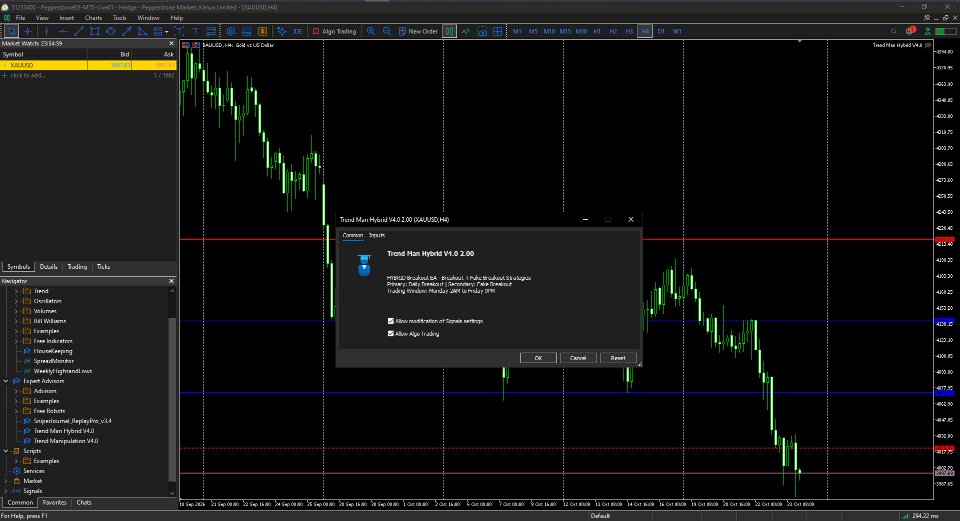Open New Order from toolbar
Image resolution: width=960 pixels, height=521 pixels.
point(418,31)
